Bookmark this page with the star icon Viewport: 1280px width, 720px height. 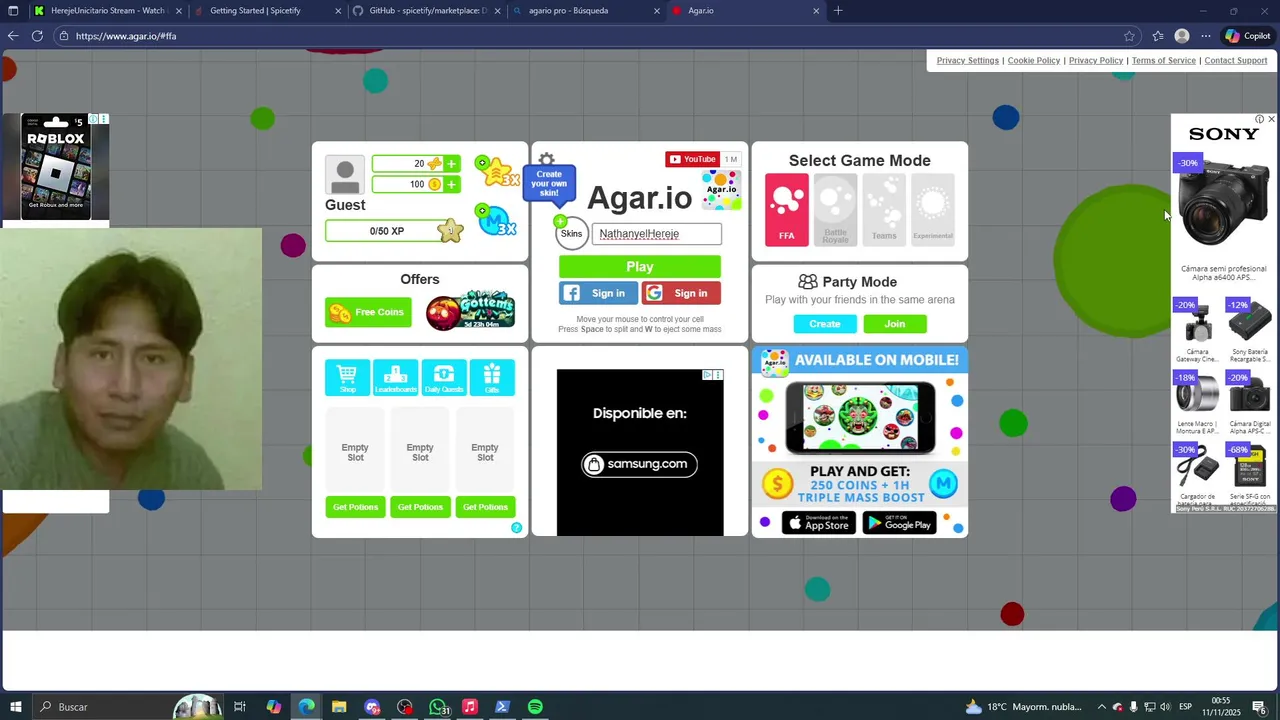pos(1129,36)
